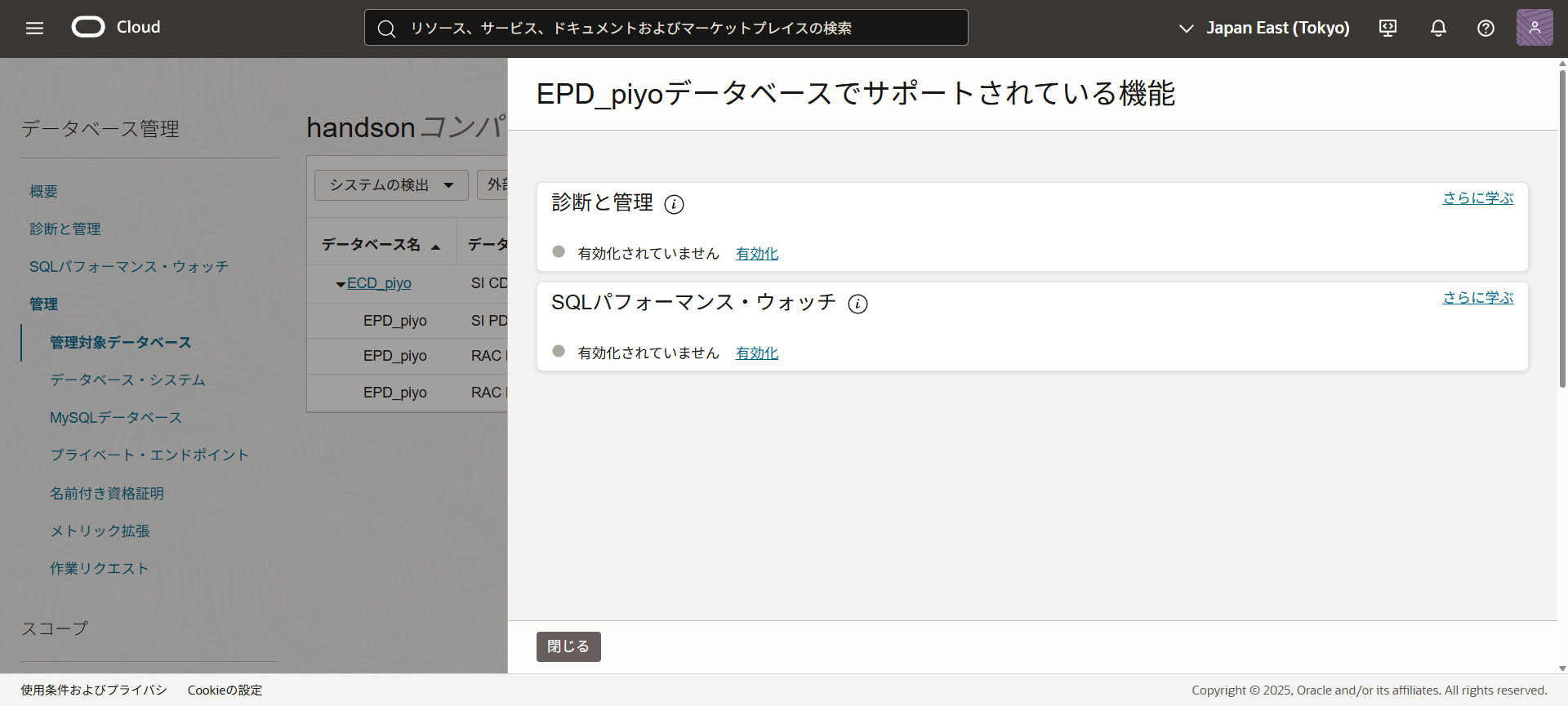The width and height of the screenshot is (1568, 706).
Task: Click さらに学ぶ link for 診断と管理
Action: pyautogui.click(x=1477, y=198)
